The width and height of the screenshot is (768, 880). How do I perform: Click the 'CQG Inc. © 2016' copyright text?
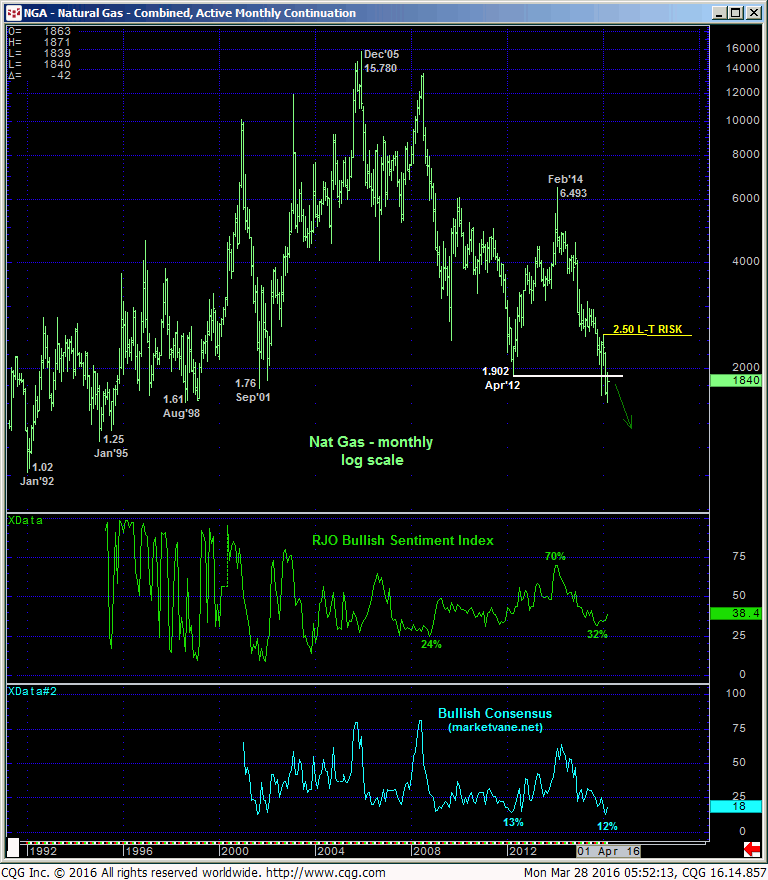[x=51, y=873]
